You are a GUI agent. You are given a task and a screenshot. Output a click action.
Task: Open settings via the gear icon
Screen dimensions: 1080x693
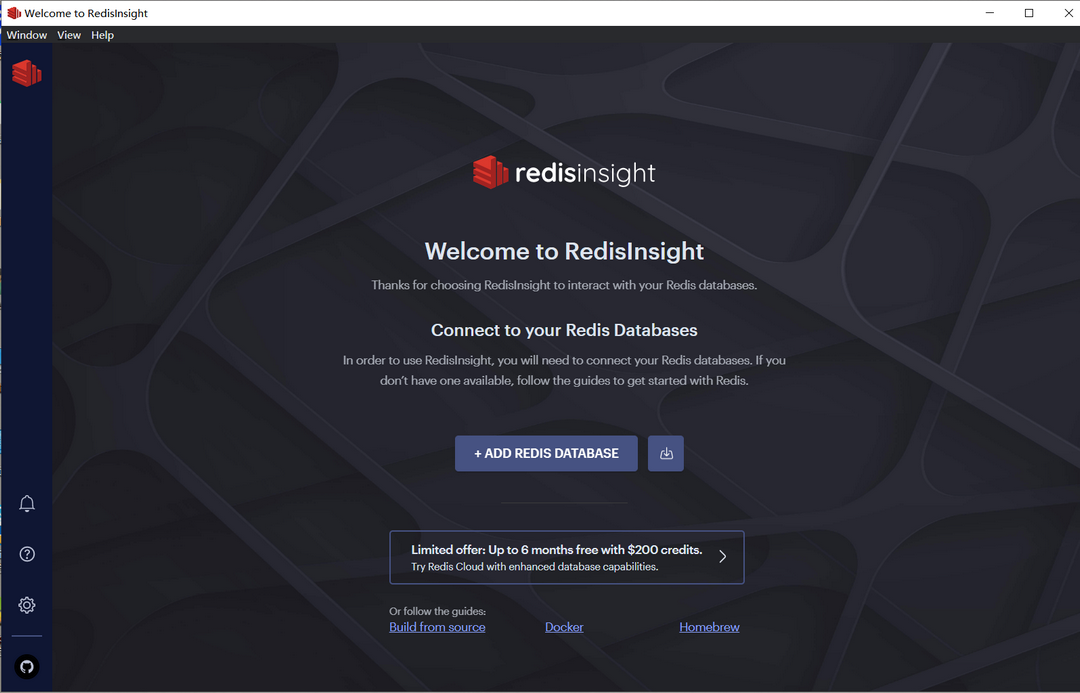point(26,605)
